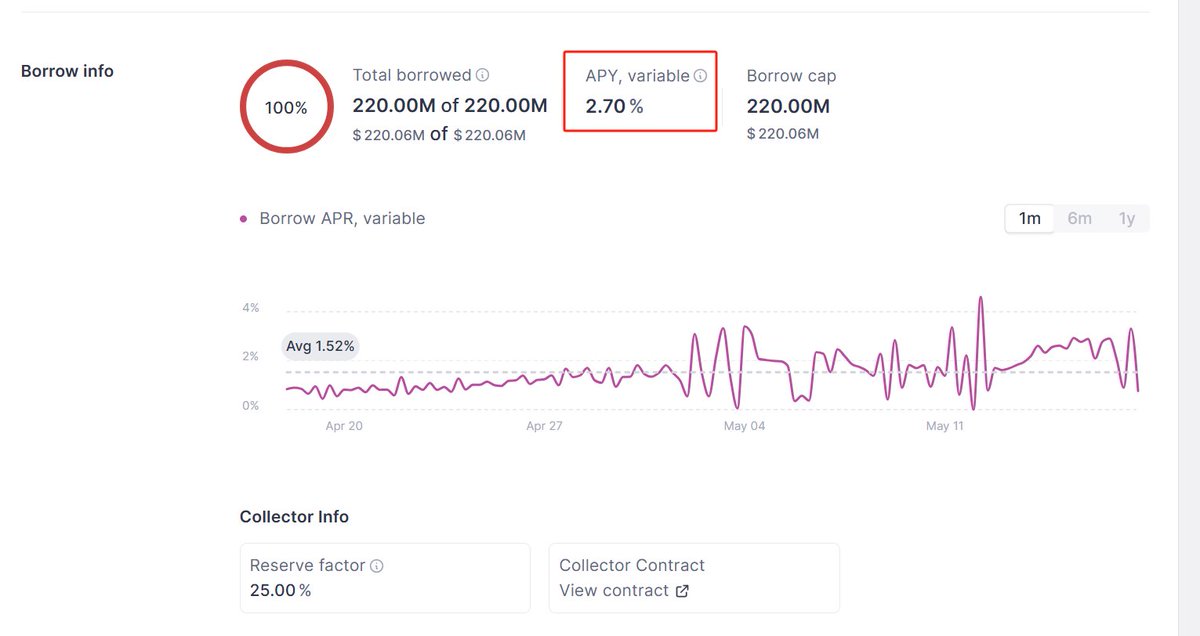The image size is (1200, 636).
Task: Click the red 100% utilization ring
Action: coord(286,107)
